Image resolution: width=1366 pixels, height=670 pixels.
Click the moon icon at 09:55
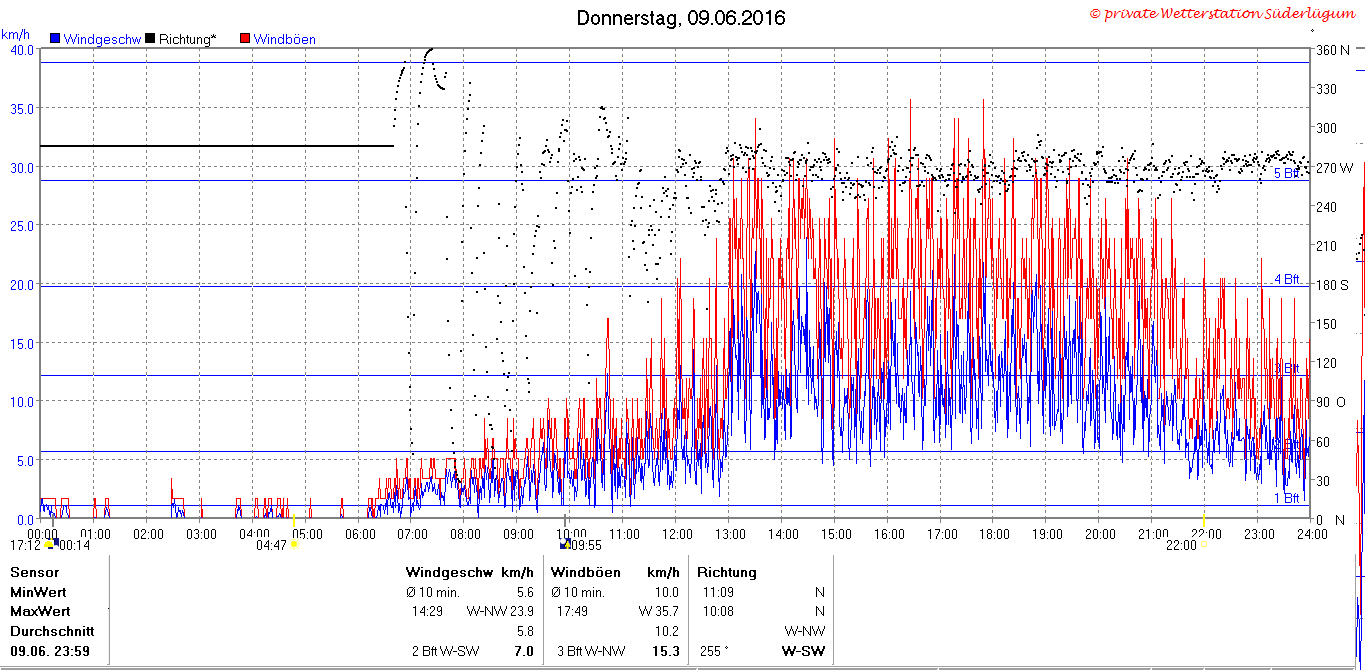pos(565,545)
